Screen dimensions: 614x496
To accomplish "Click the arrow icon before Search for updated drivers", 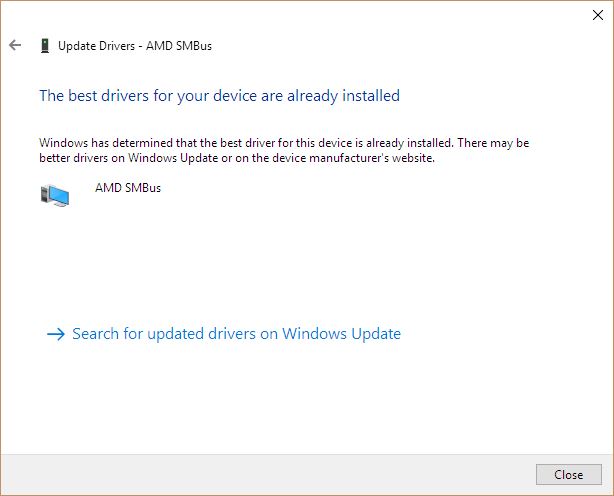I will (x=56, y=334).
